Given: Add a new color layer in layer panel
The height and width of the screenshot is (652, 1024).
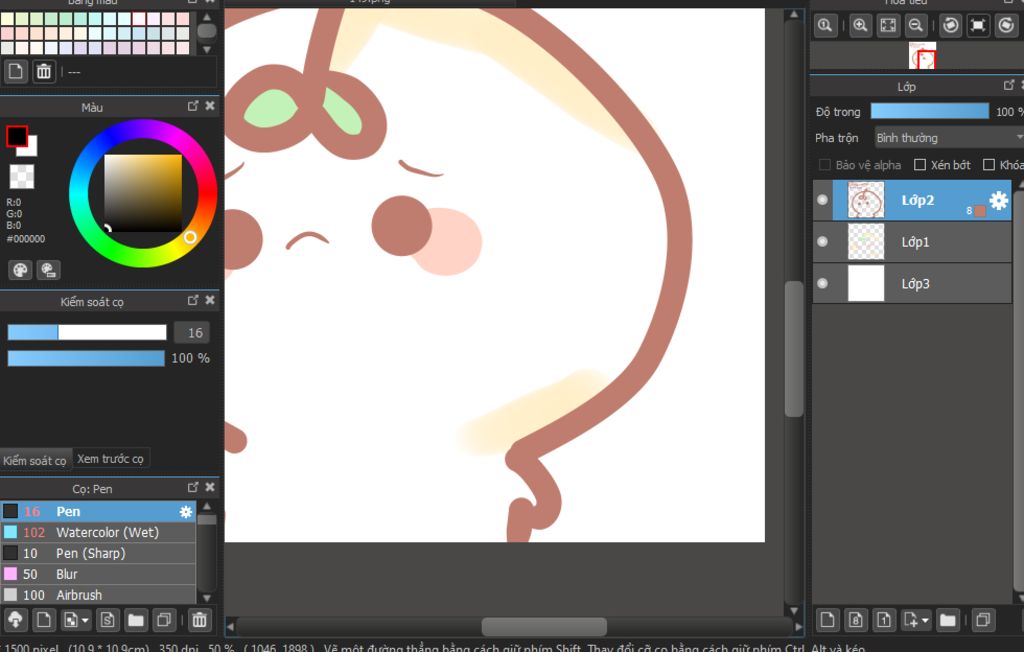Looking at the screenshot, I should 827,619.
